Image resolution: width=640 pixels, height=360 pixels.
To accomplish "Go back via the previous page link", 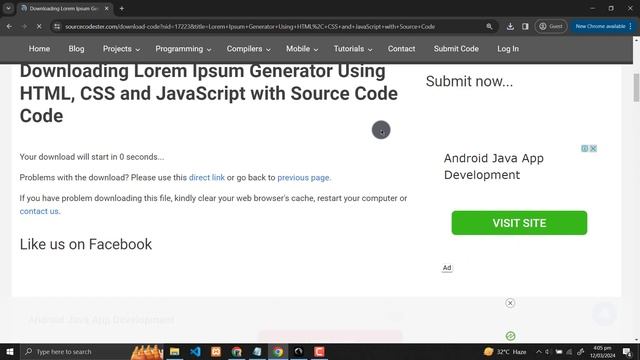I will click(303, 178).
